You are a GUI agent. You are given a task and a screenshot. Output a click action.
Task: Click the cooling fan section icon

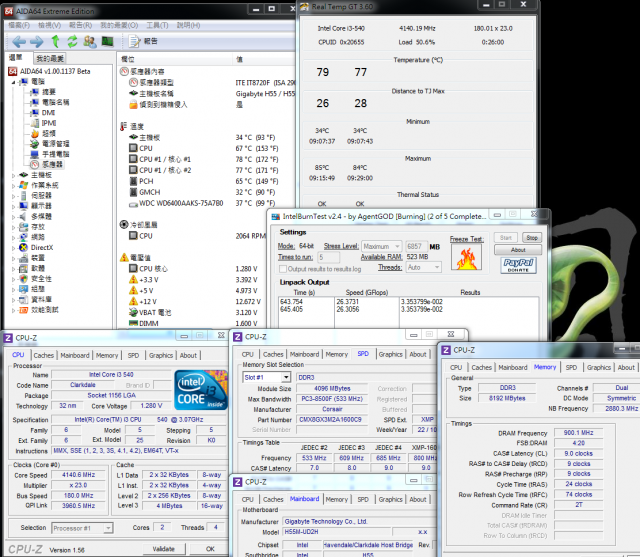click(x=124, y=224)
